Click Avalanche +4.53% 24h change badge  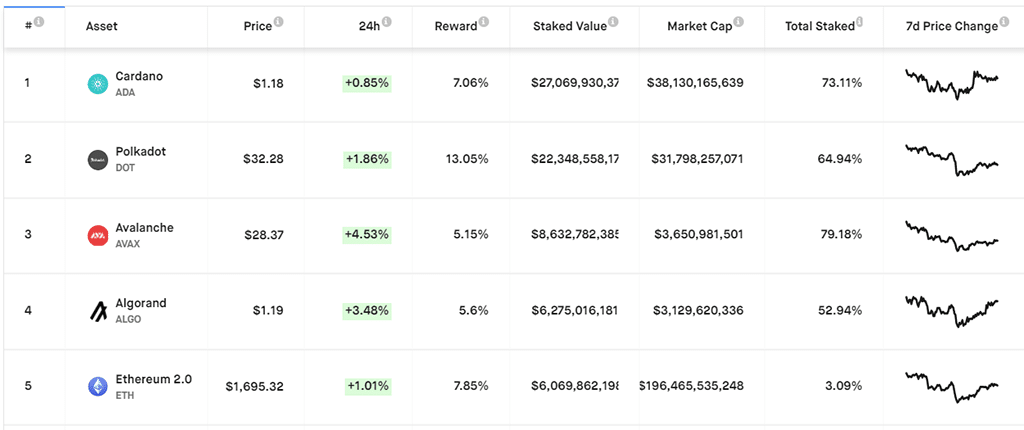point(367,235)
